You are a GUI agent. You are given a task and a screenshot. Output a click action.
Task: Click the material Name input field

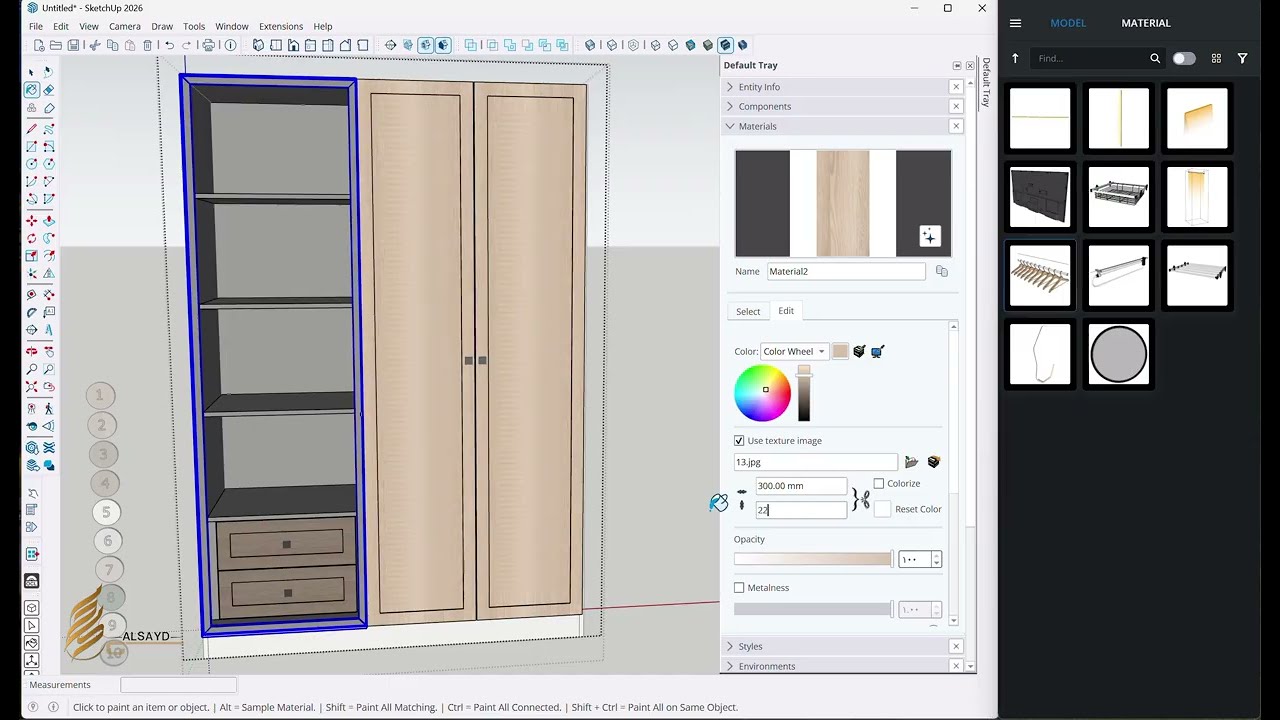tap(846, 271)
